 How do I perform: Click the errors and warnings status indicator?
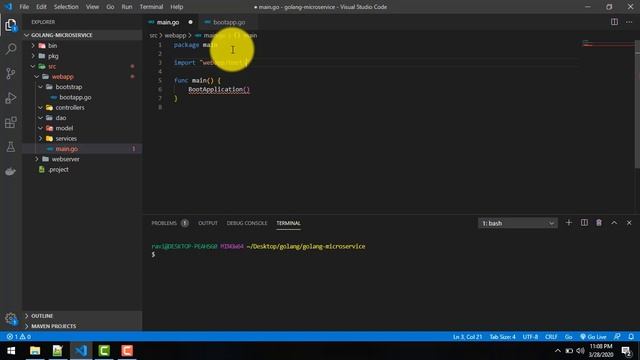(18, 337)
